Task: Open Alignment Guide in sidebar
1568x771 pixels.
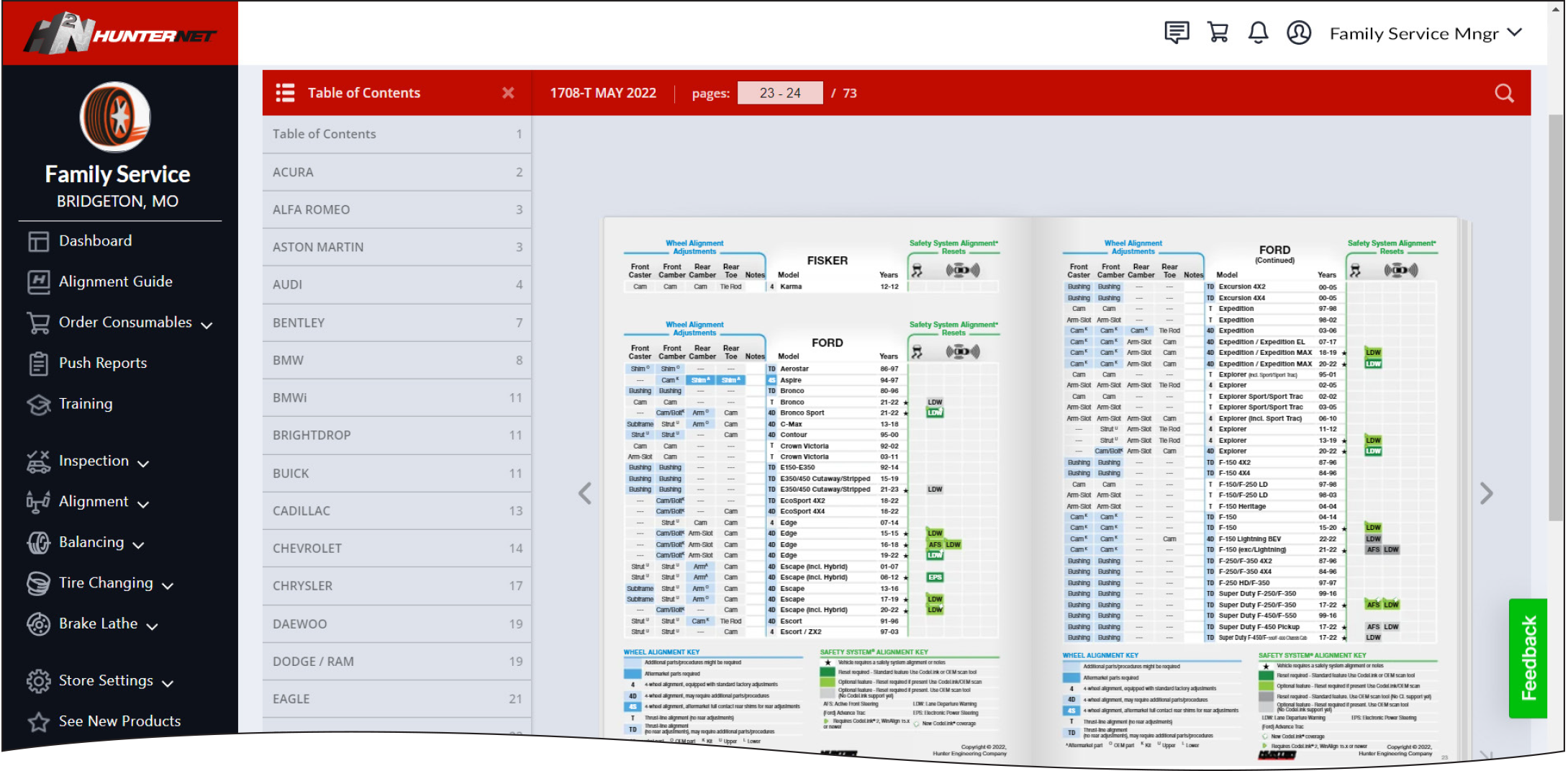Action: pos(115,281)
